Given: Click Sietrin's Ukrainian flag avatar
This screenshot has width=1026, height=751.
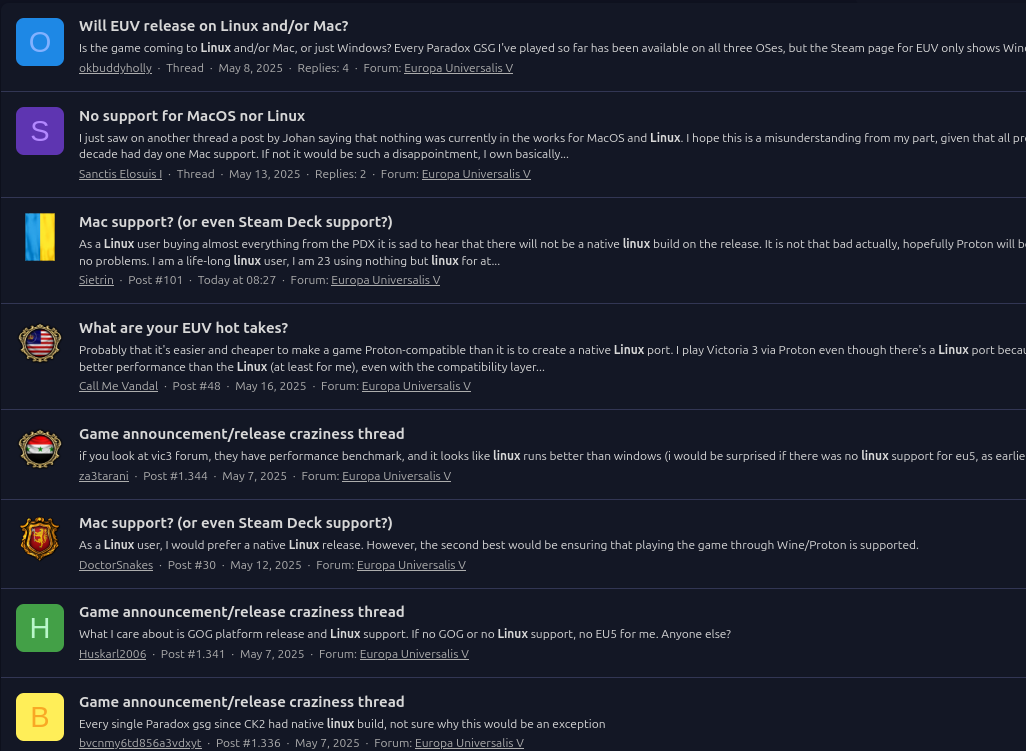Looking at the screenshot, I should point(40,237).
